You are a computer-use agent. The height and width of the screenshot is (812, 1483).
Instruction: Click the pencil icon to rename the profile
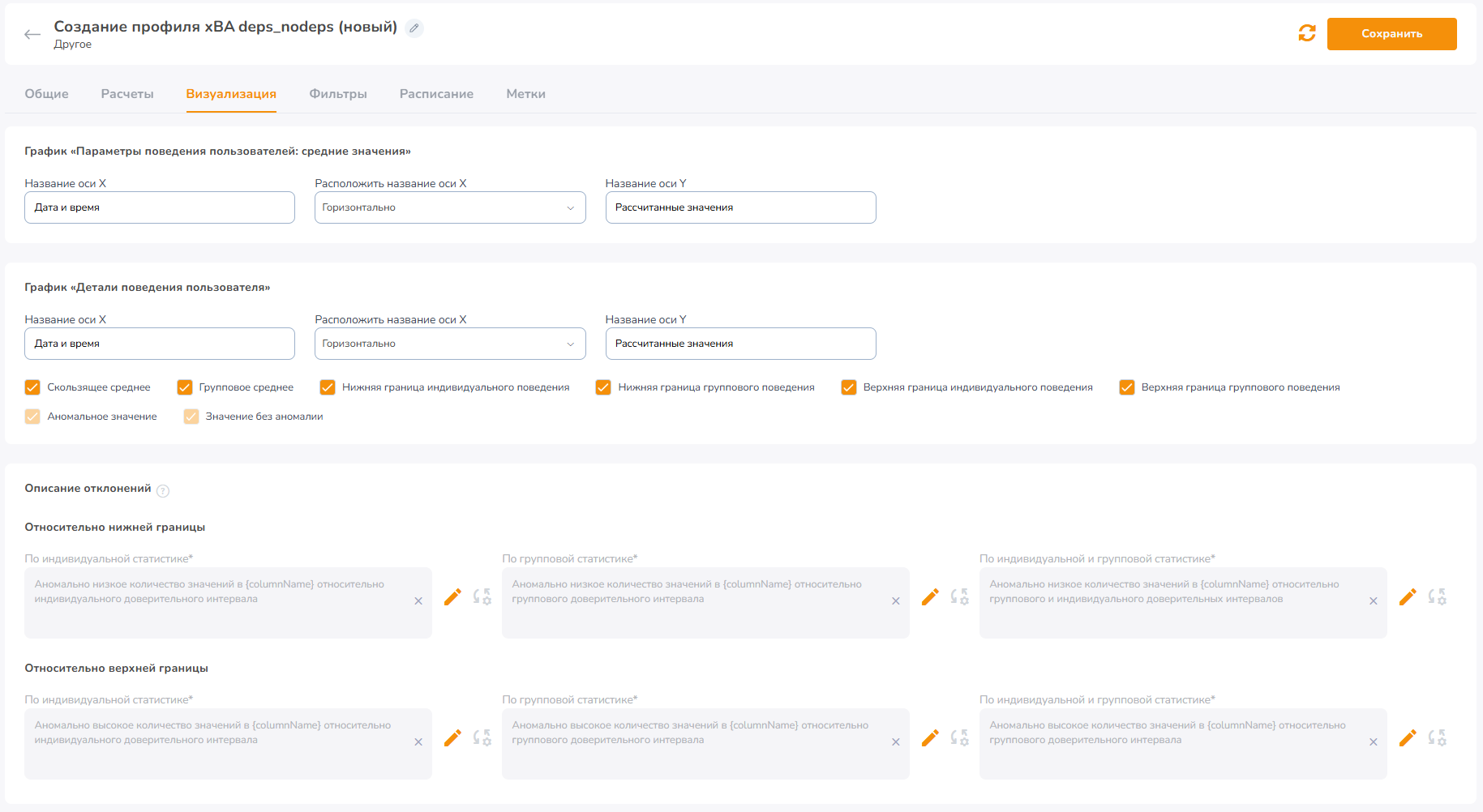pos(414,28)
